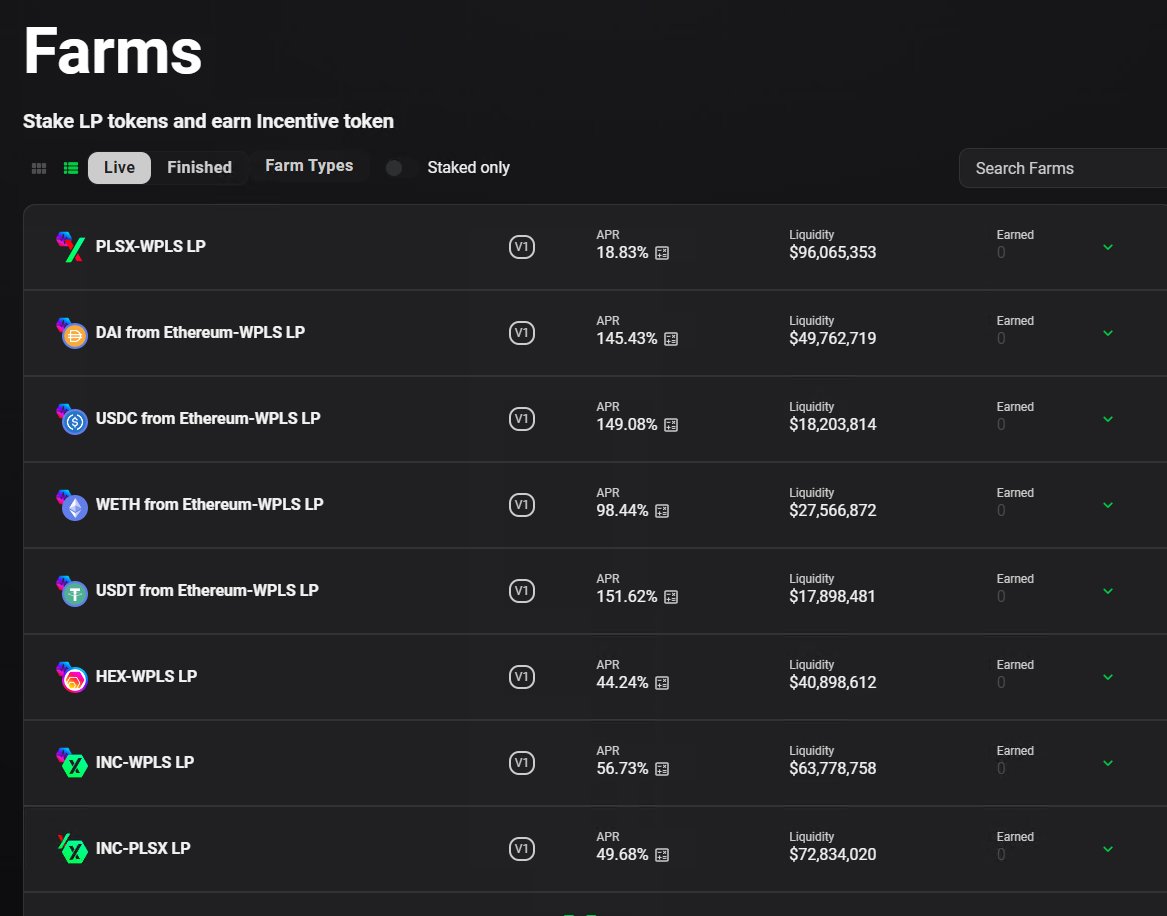Click the PLSX-WPLS token pair icon
The width and height of the screenshot is (1167, 916).
point(71,247)
